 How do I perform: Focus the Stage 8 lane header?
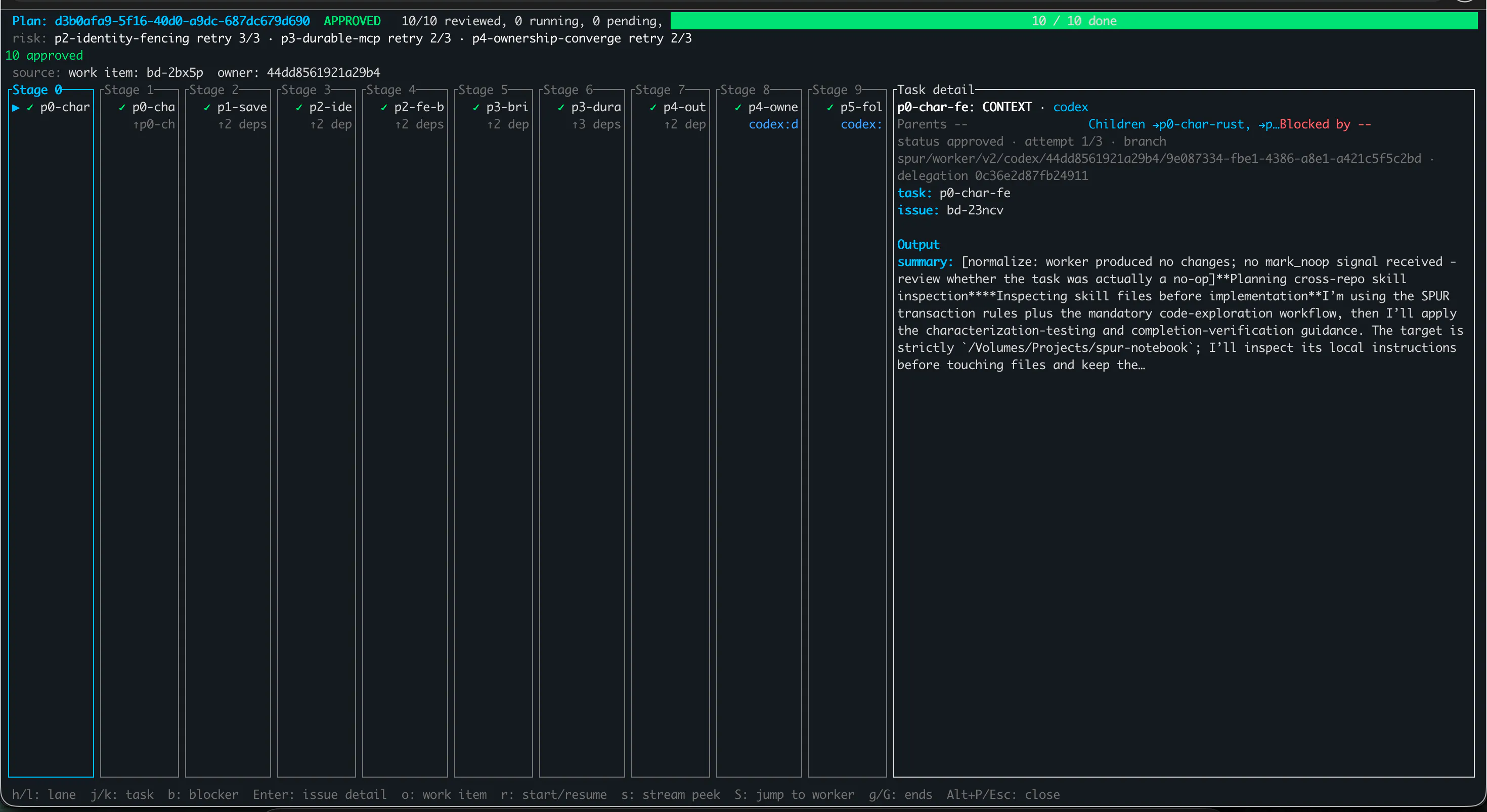(x=745, y=90)
